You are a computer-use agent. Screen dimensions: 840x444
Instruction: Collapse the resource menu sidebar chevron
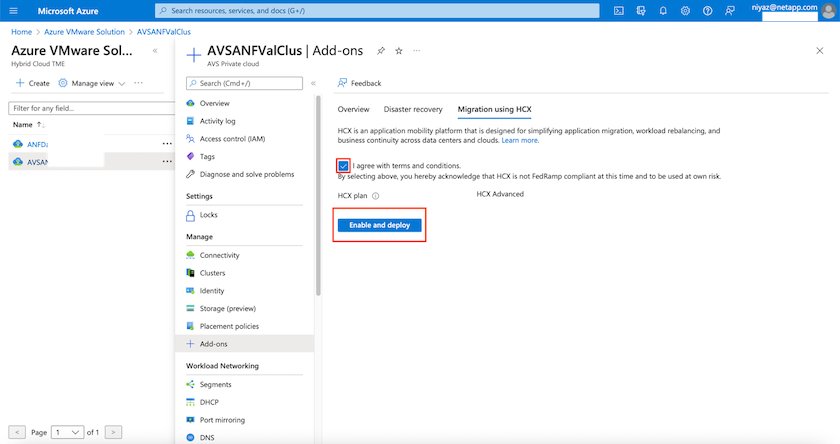(313, 83)
